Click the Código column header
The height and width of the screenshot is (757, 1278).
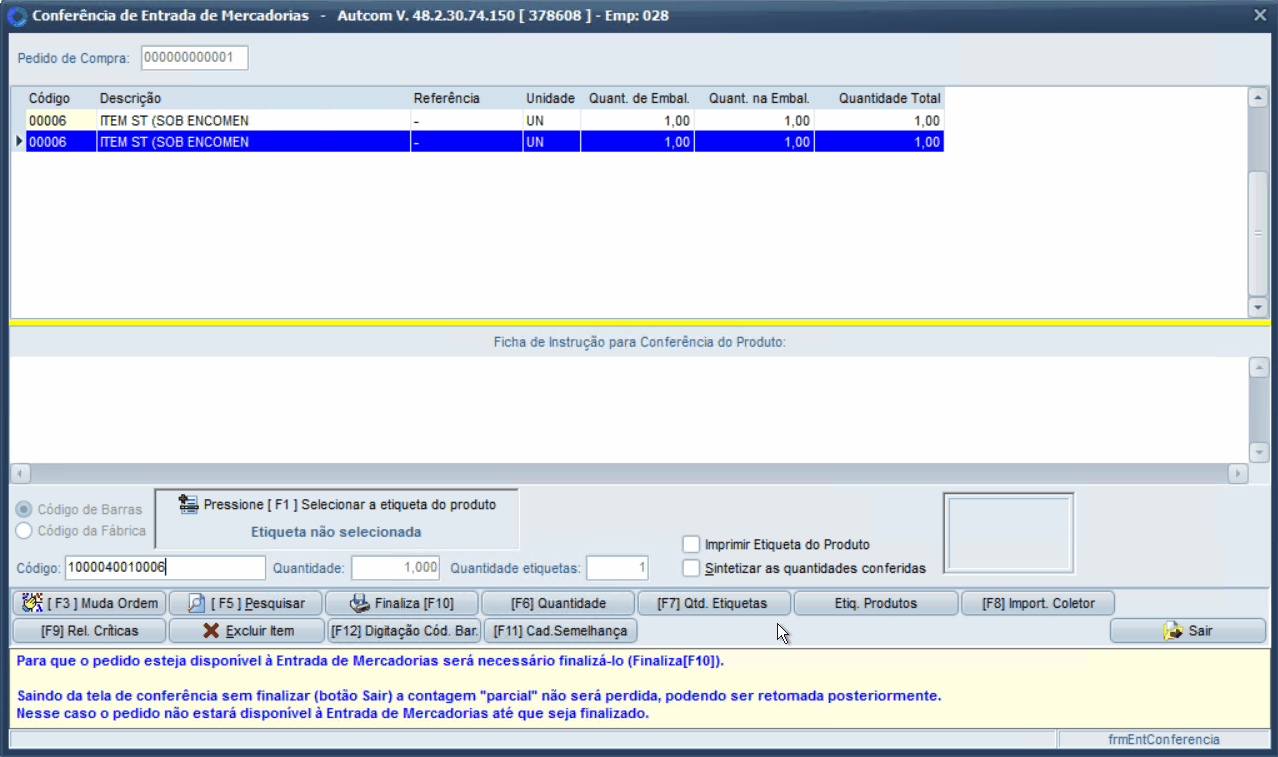pos(60,98)
